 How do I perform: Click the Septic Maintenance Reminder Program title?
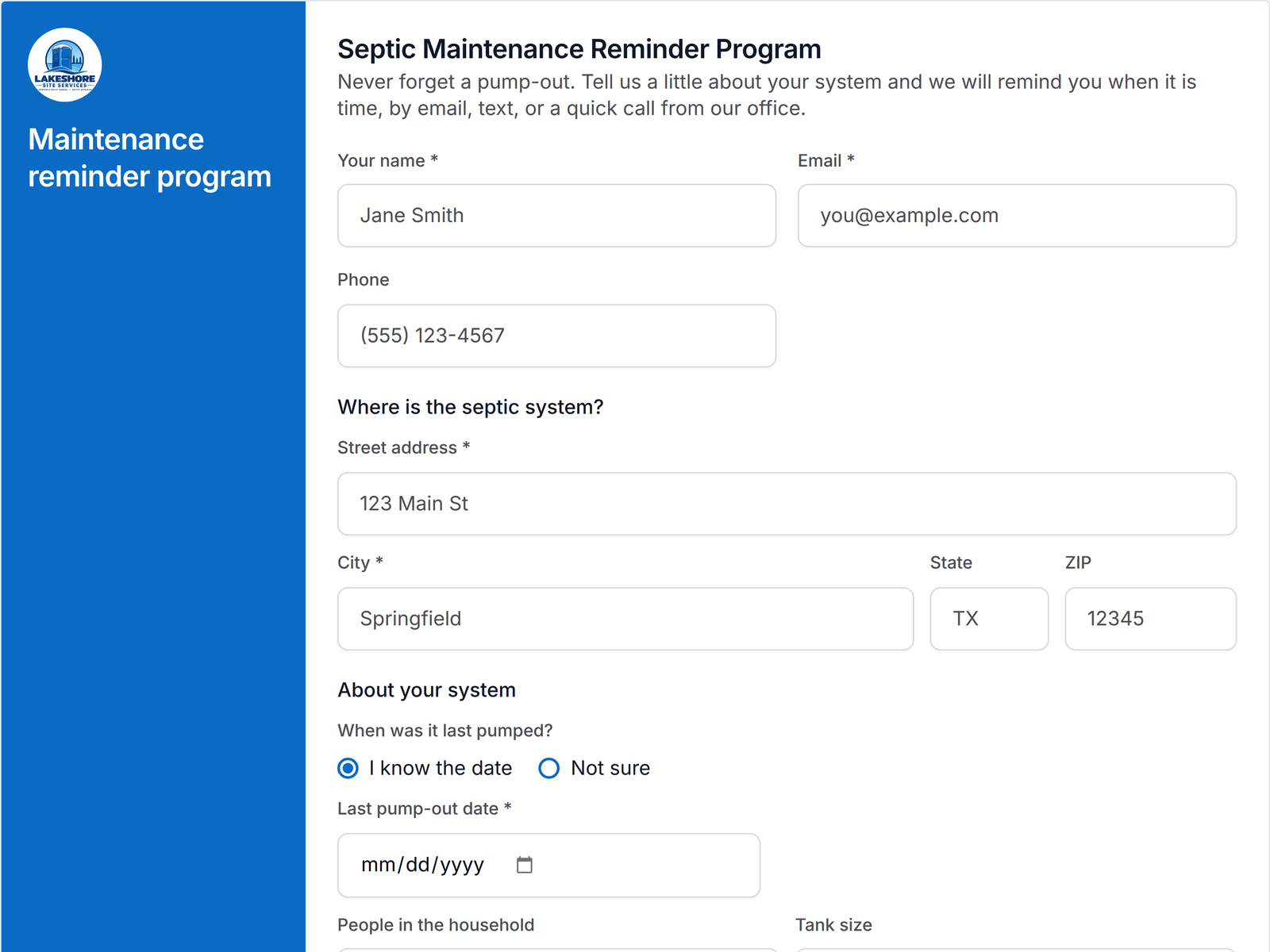point(579,49)
